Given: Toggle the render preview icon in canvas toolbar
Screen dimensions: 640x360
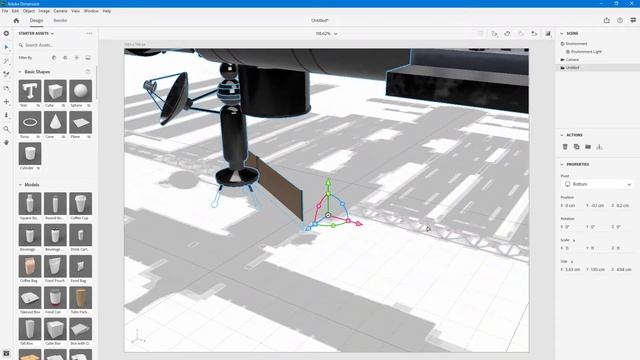Looking at the screenshot, I should pos(548,33).
